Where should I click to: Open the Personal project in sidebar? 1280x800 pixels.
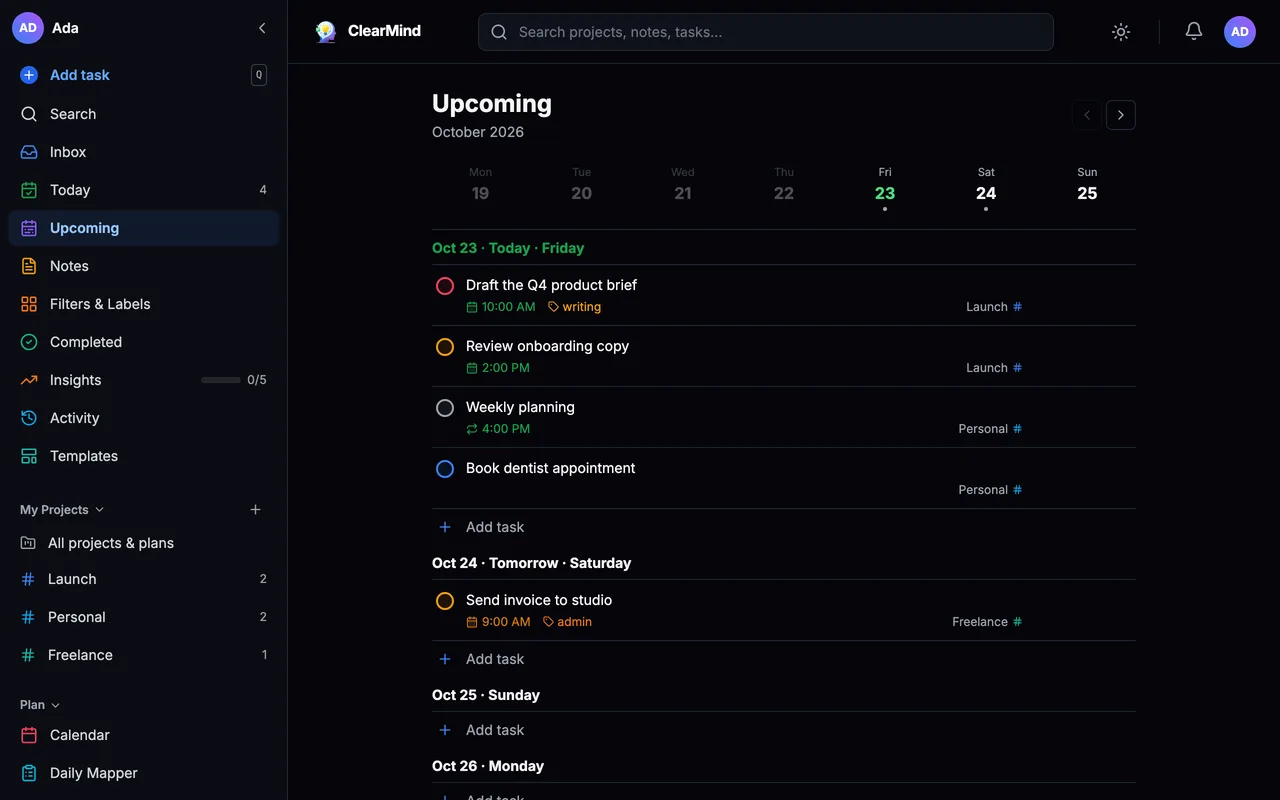click(144, 617)
